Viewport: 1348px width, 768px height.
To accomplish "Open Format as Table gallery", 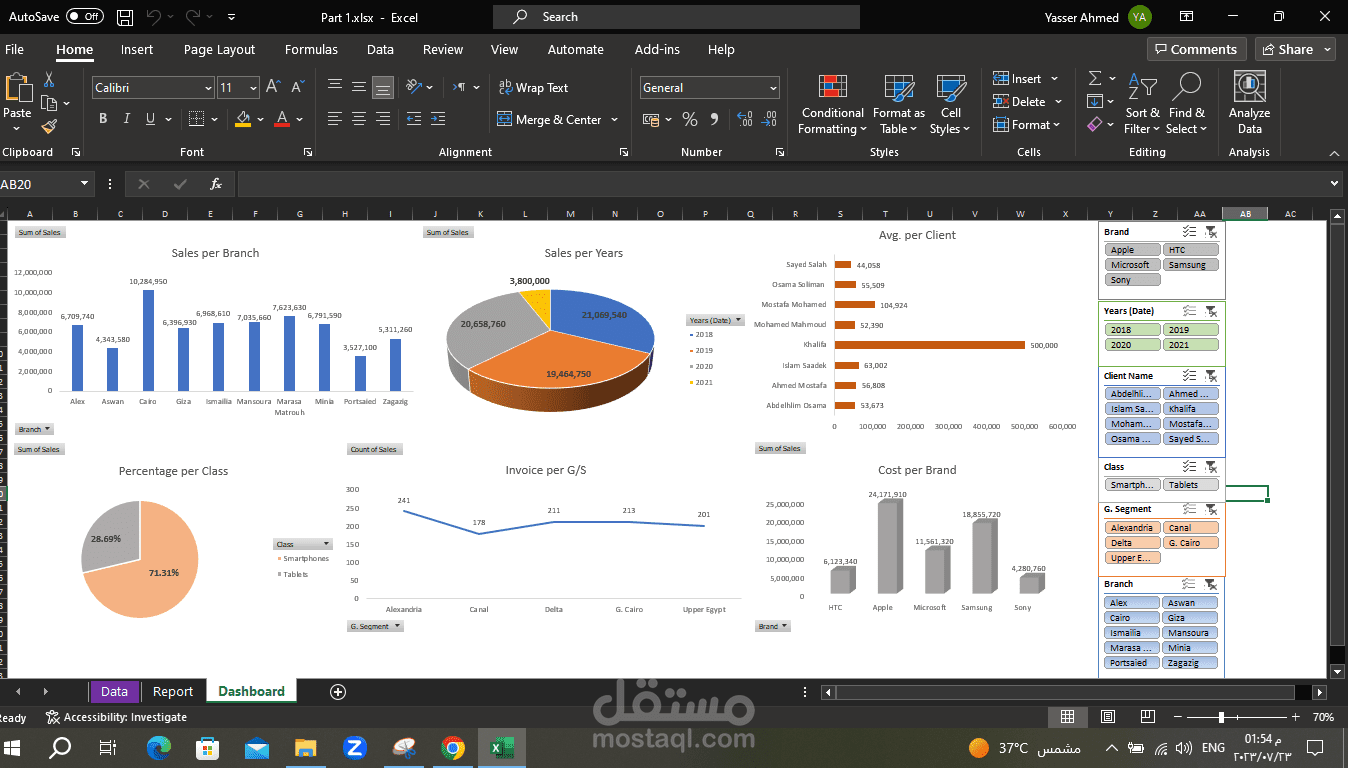I will [x=899, y=104].
